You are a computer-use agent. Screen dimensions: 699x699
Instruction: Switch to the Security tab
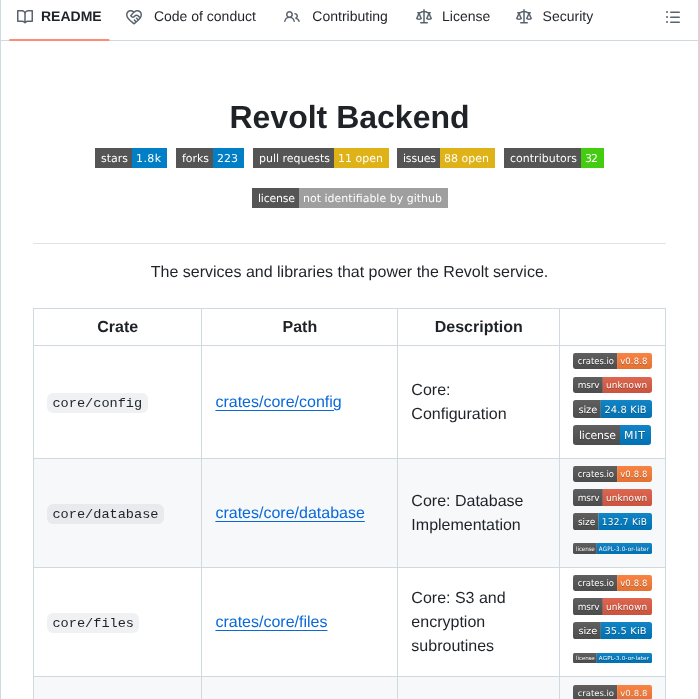pyautogui.click(x=555, y=16)
